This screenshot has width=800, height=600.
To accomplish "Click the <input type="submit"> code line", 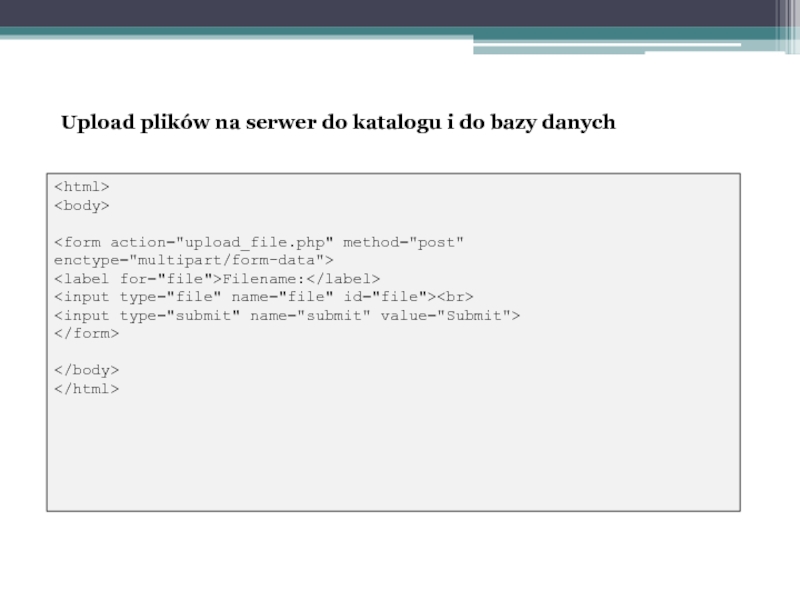I will click(287, 315).
